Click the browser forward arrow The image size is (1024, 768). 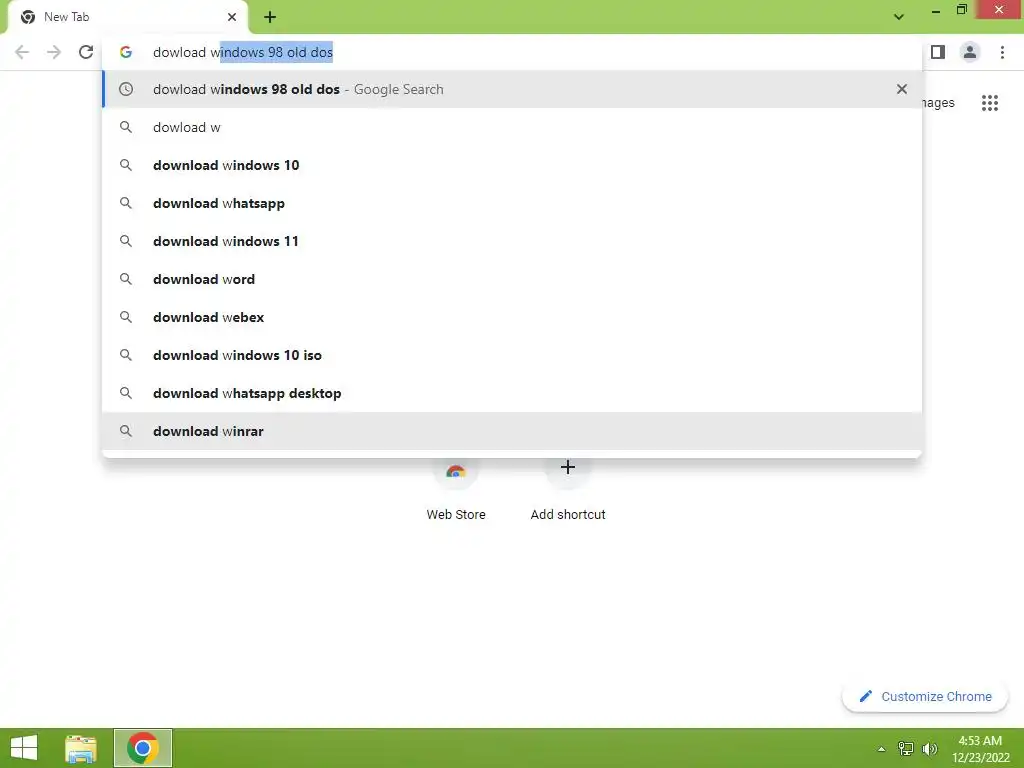tap(54, 52)
